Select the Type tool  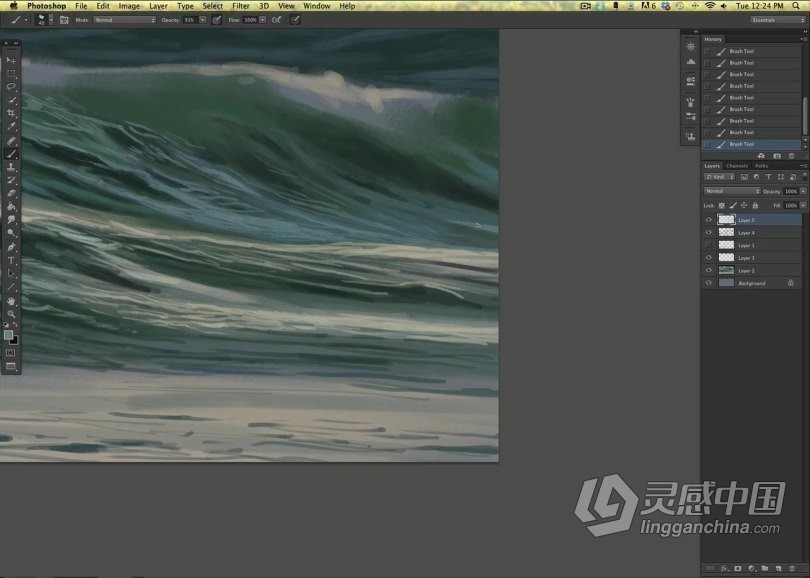point(11,260)
